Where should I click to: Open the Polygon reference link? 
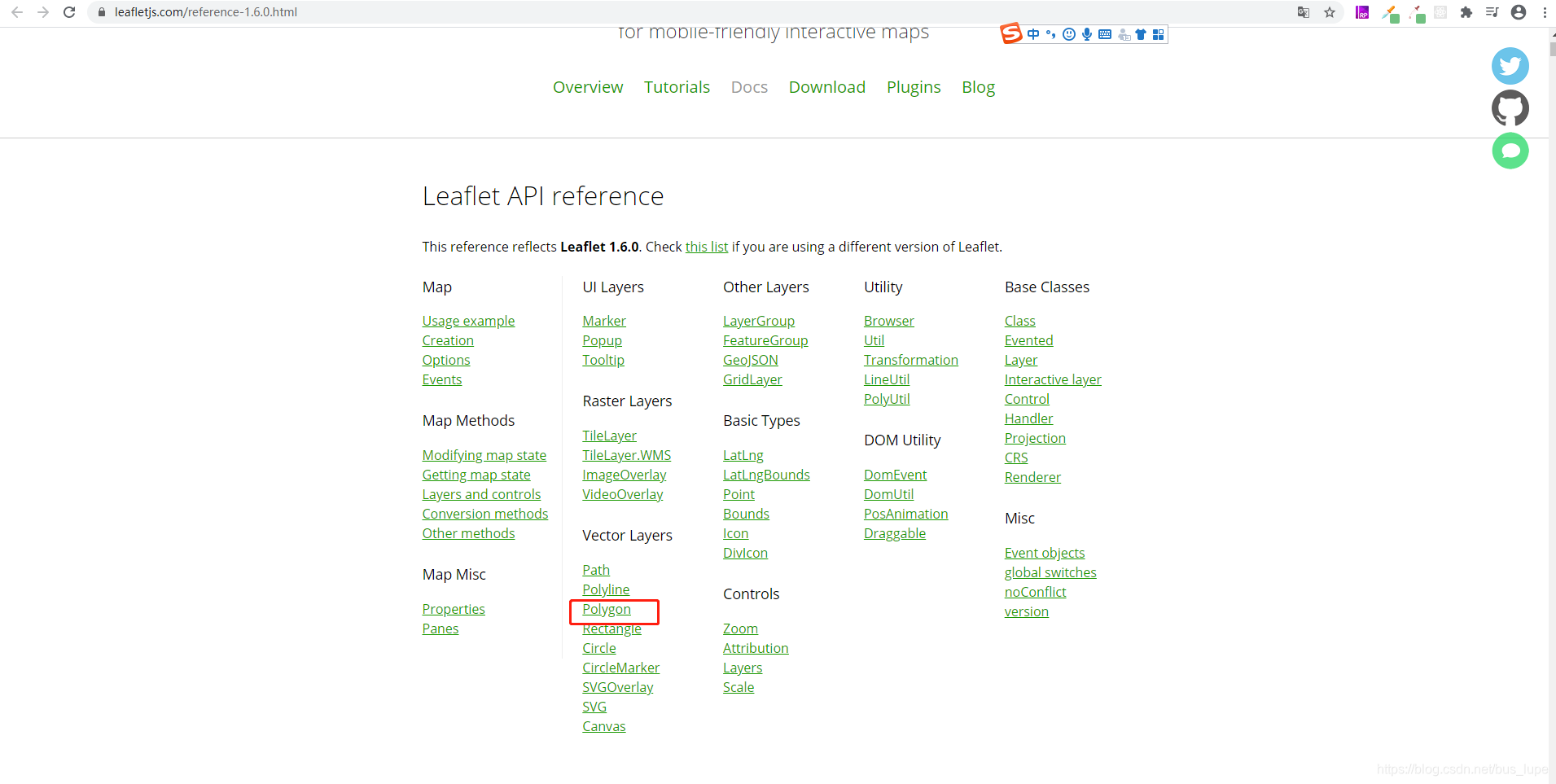point(607,609)
